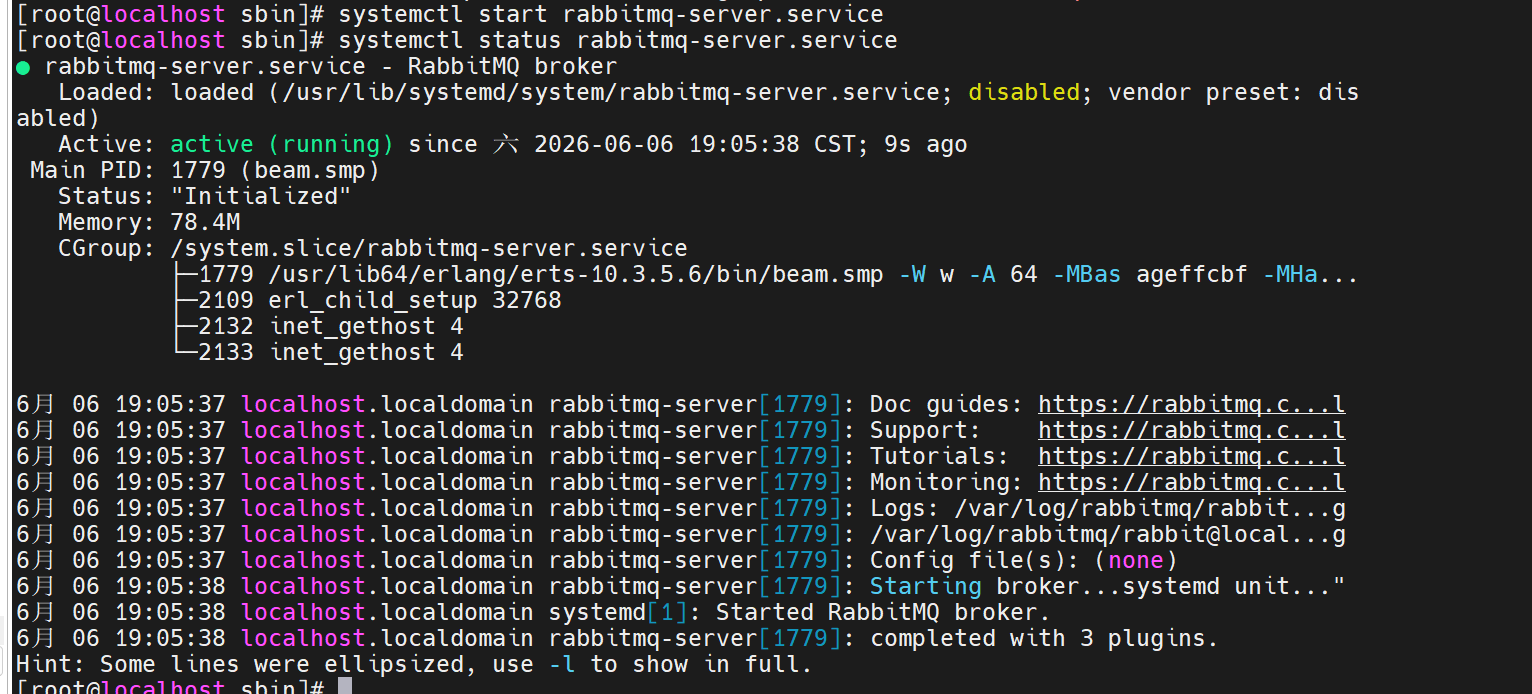
Task: Select the Status "Initialized" value
Action: (261, 197)
